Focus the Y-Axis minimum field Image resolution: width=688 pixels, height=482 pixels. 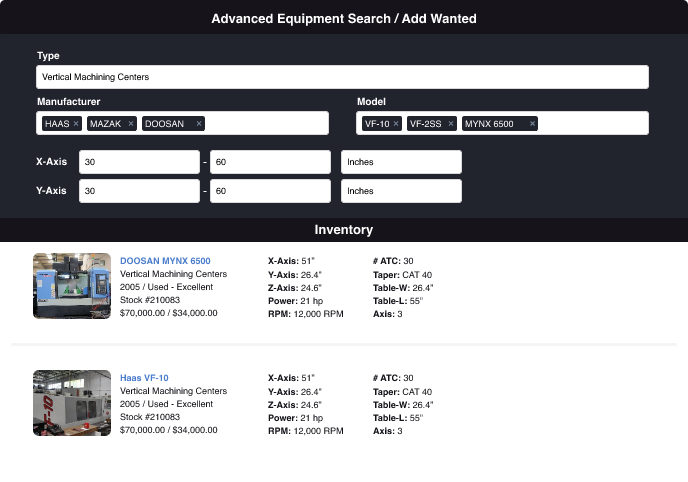pyautogui.click(x=139, y=191)
